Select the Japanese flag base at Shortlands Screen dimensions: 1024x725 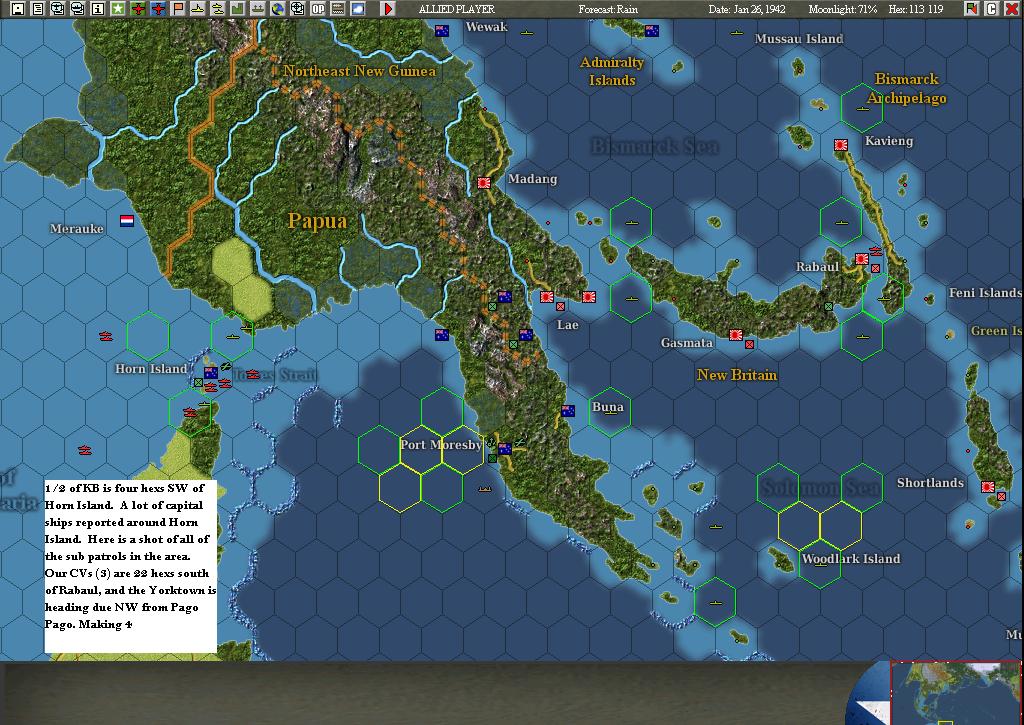point(987,487)
